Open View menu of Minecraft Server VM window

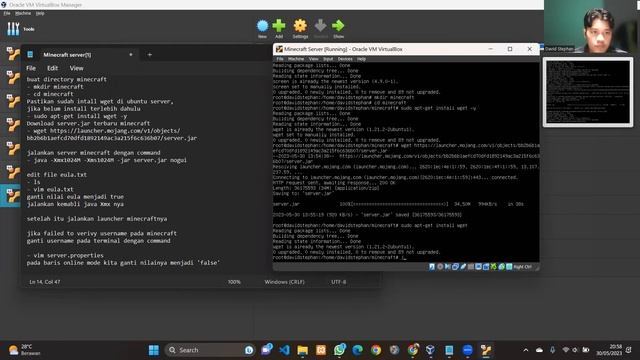click(313, 59)
